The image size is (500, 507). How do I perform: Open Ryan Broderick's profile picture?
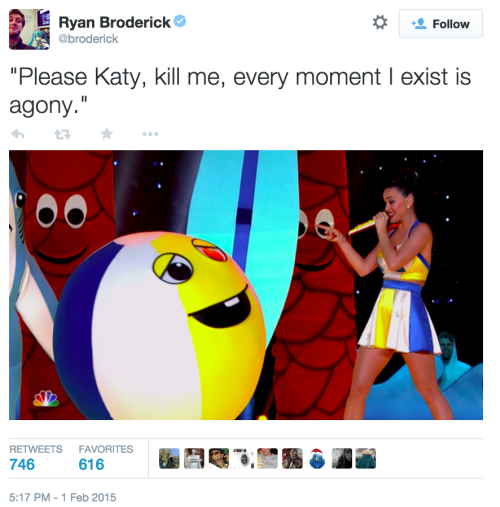[x=29, y=29]
